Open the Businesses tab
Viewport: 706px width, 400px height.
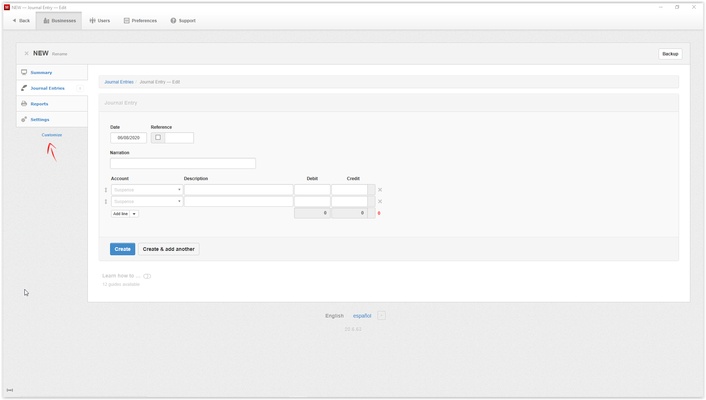pos(59,21)
